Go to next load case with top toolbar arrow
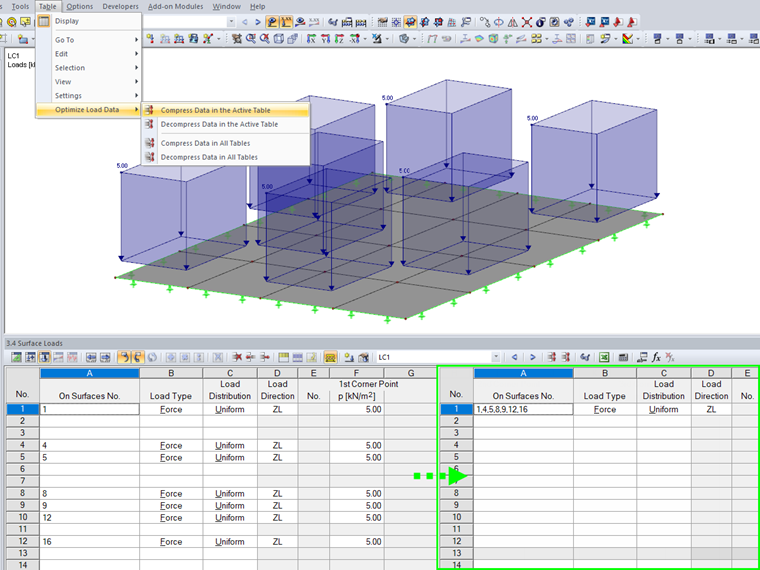Image resolution: width=760 pixels, height=570 pixels. pyautogui.click(x=258, y=22)
